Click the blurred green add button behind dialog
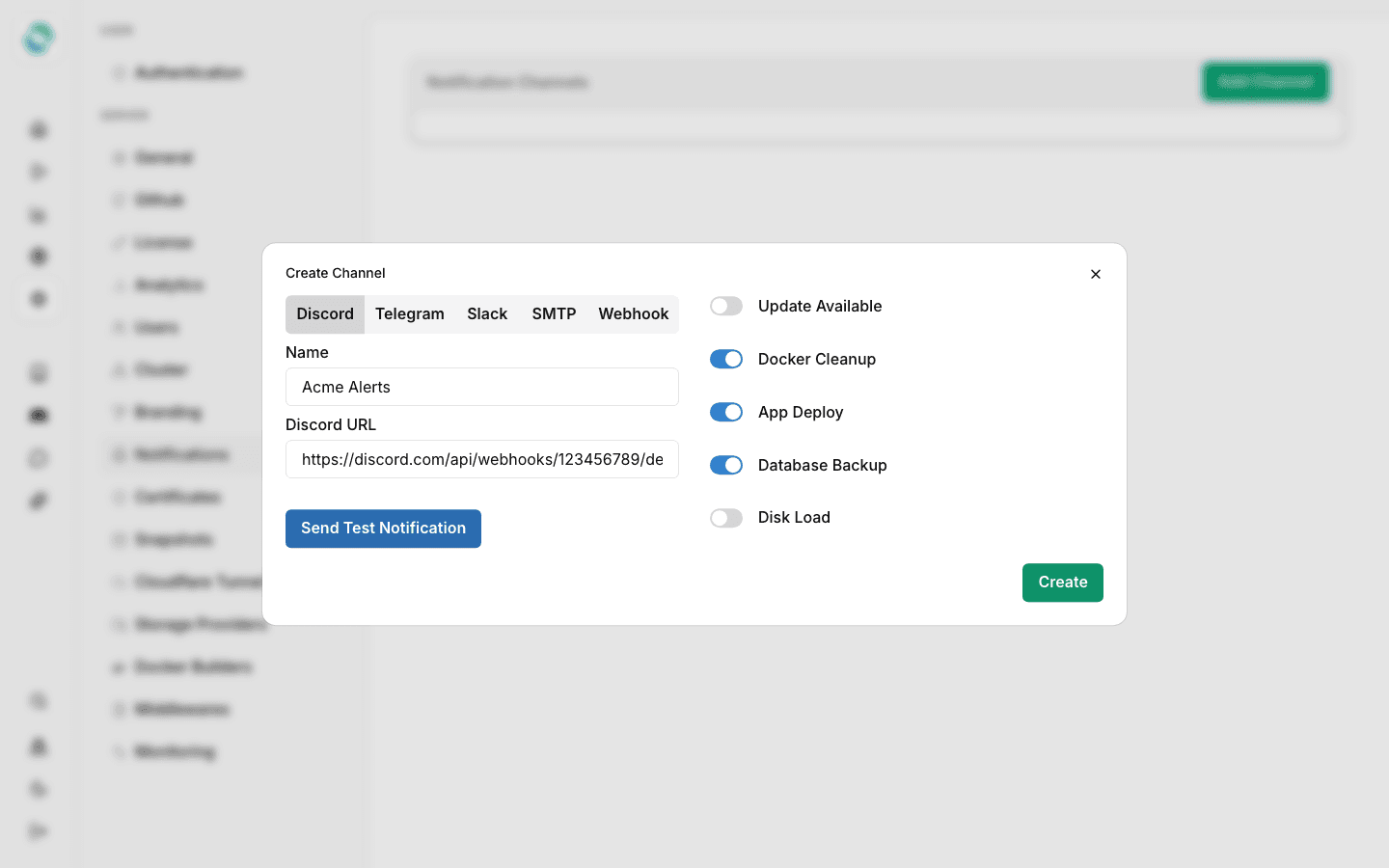 (1266, 82)
